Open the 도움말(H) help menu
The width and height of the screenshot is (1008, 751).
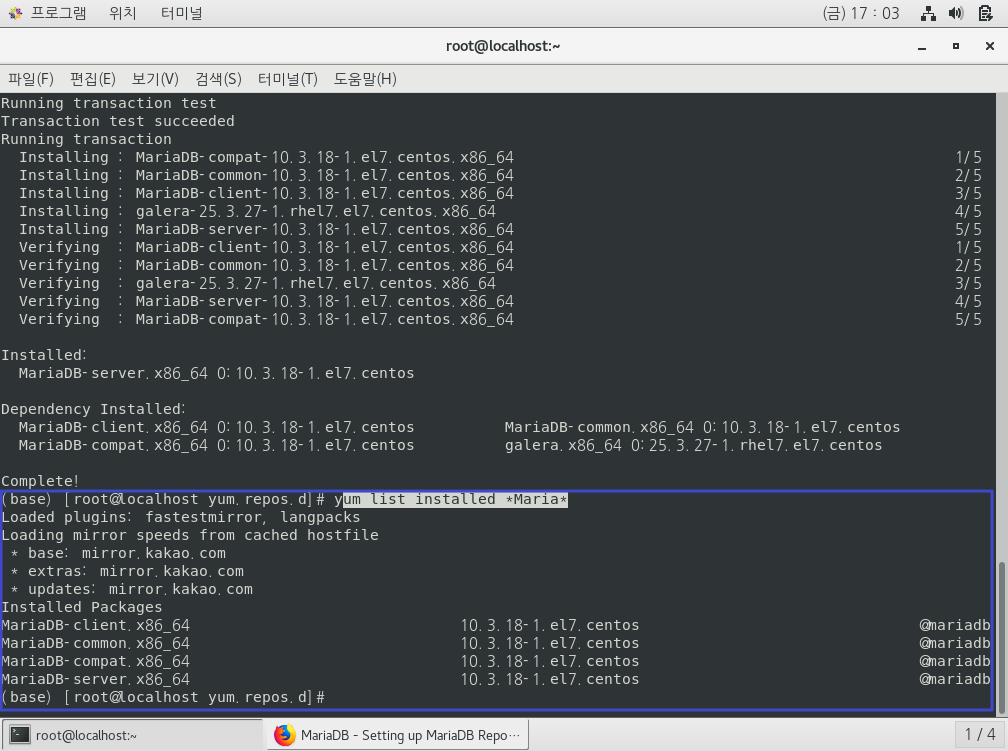365,78
